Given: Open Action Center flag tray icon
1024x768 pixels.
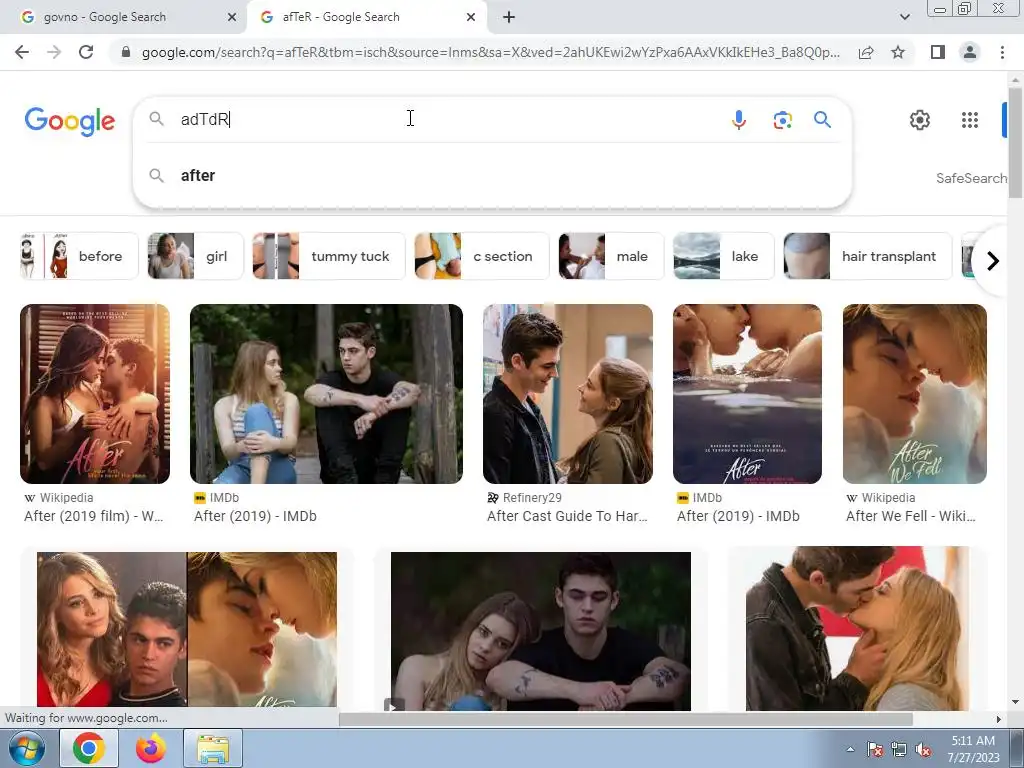Looking at the screenshot, I should [x=875, y=750].
